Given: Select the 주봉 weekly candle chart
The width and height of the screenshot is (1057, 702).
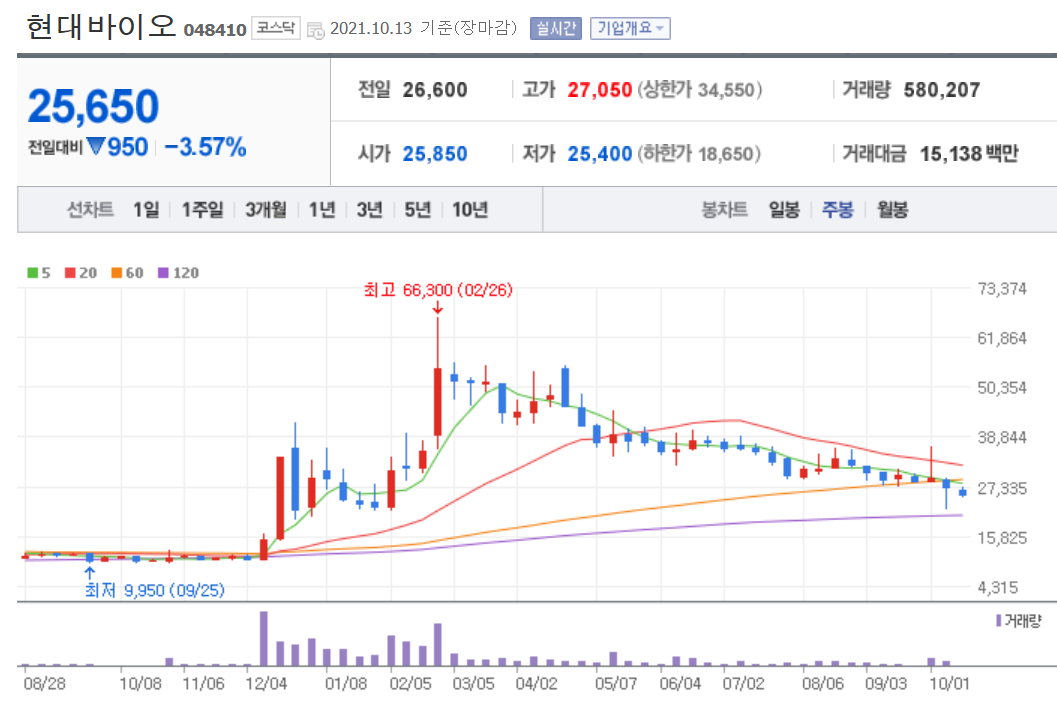Looking at the screenshot, I should (x=837, y=210).
